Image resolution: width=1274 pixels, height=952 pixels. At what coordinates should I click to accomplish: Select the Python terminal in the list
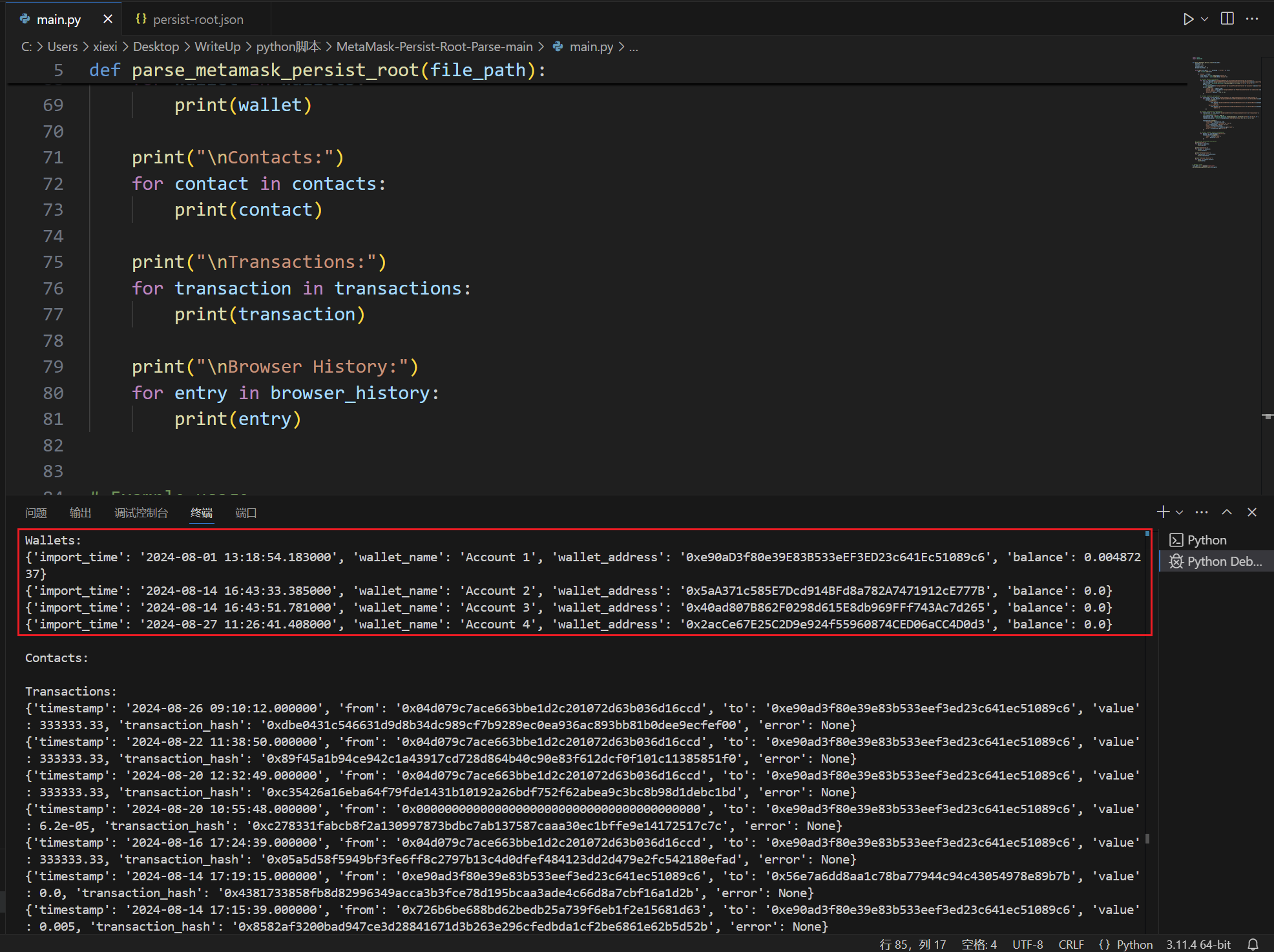click(1217, 540)
